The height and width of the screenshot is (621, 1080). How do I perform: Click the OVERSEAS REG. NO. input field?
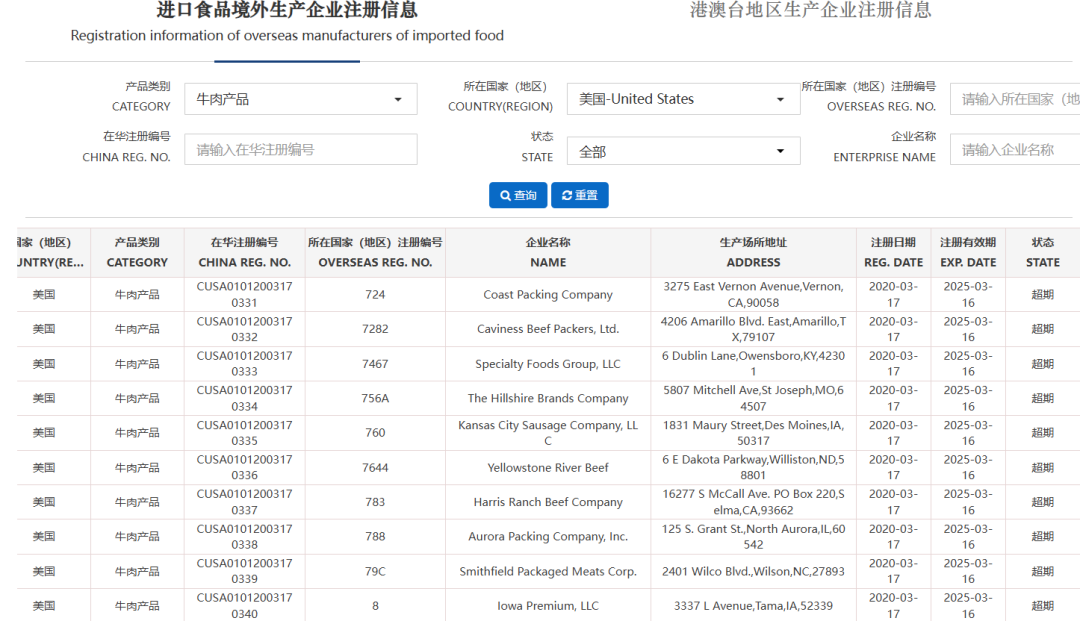pyautogui.click(x=1015, y=99)
